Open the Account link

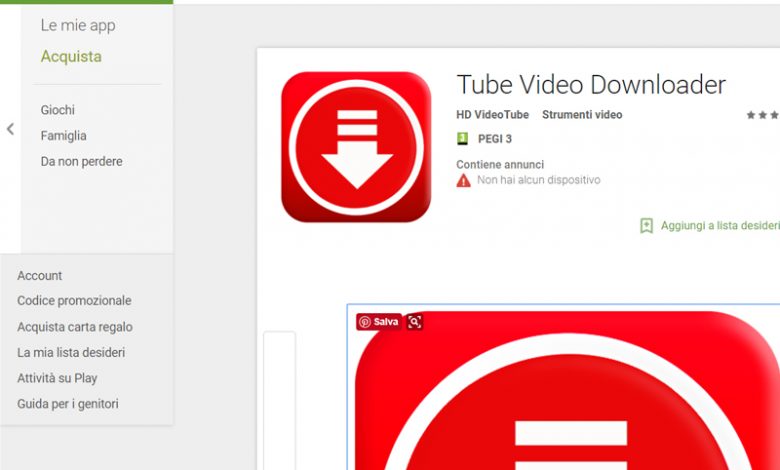coord(40,276)
